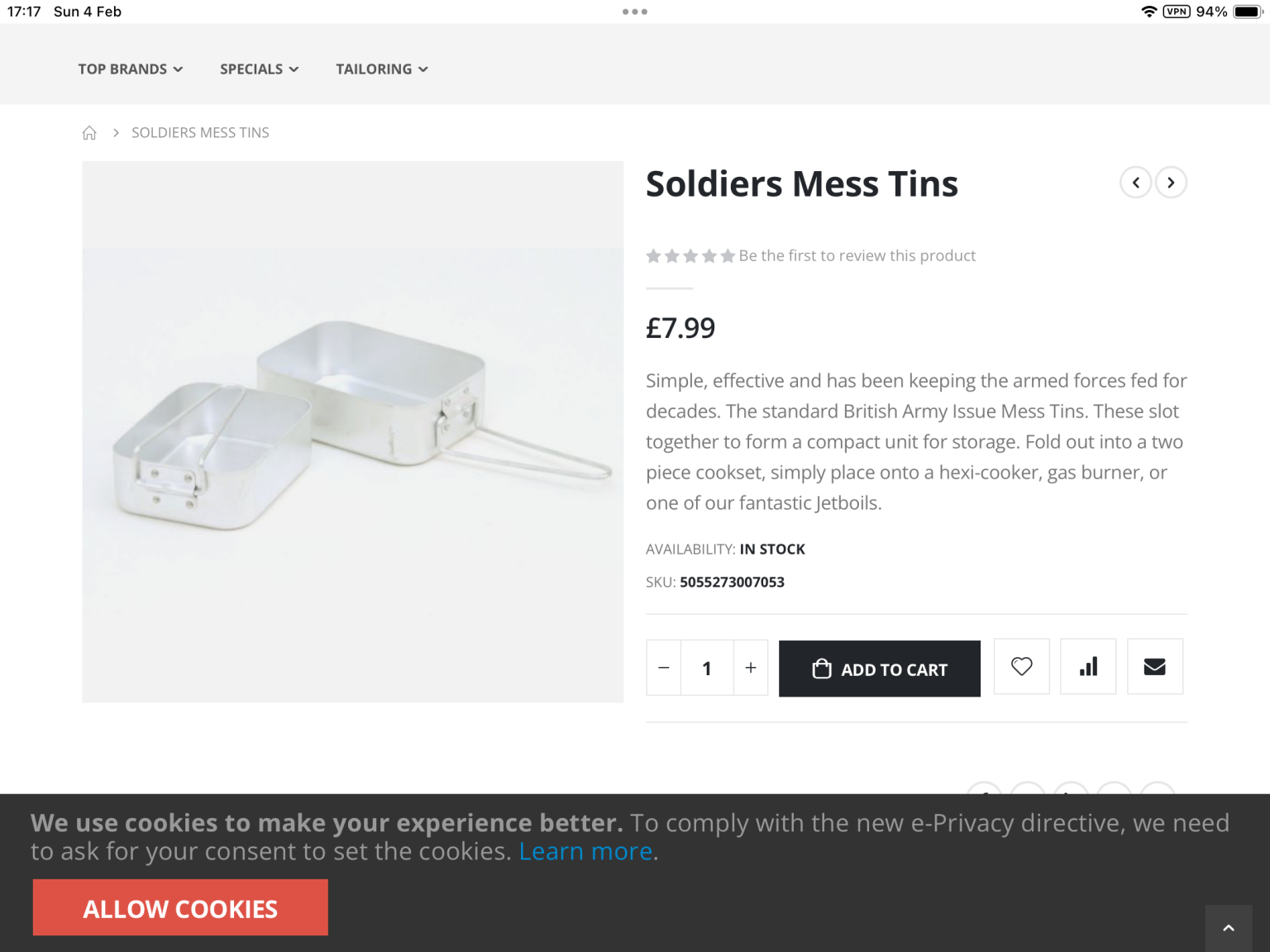Screen dimensions: 1270x952
Task: Click Be the first to review link
Action: click(x=857, y=256)
